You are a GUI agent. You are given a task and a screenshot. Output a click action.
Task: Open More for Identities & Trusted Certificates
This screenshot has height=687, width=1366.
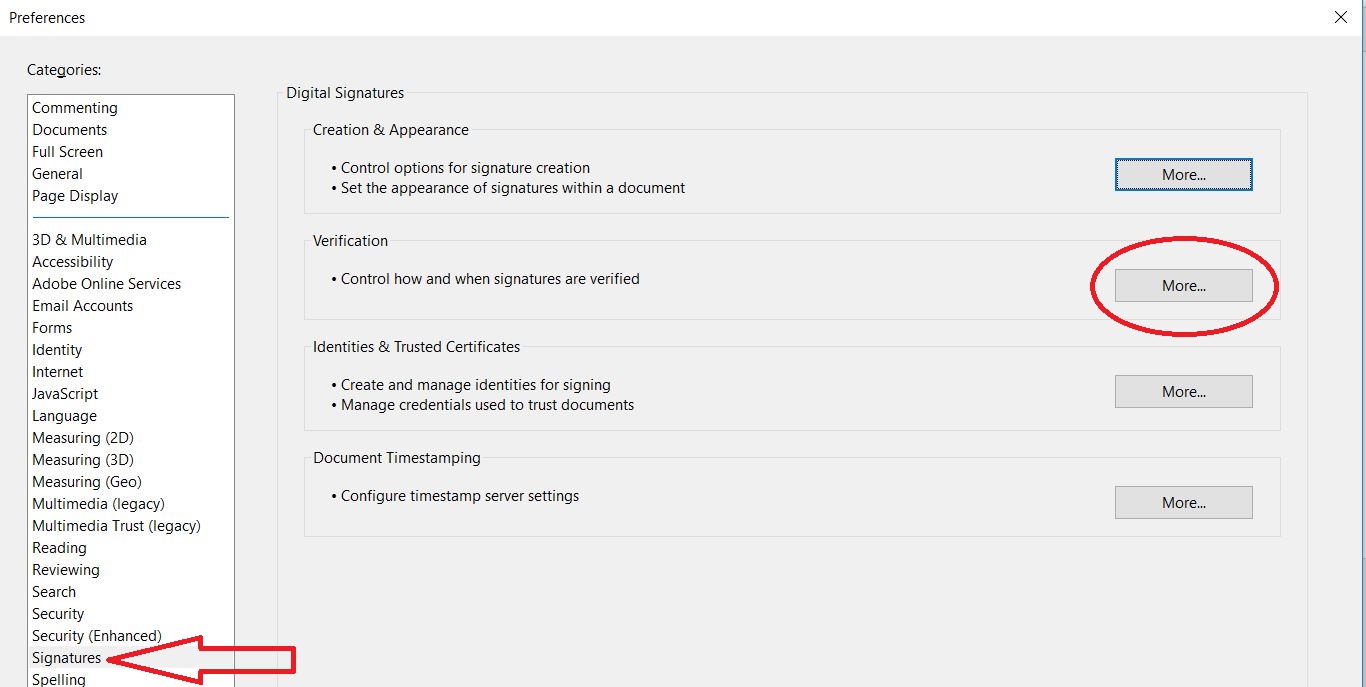tap(1183, 392)
